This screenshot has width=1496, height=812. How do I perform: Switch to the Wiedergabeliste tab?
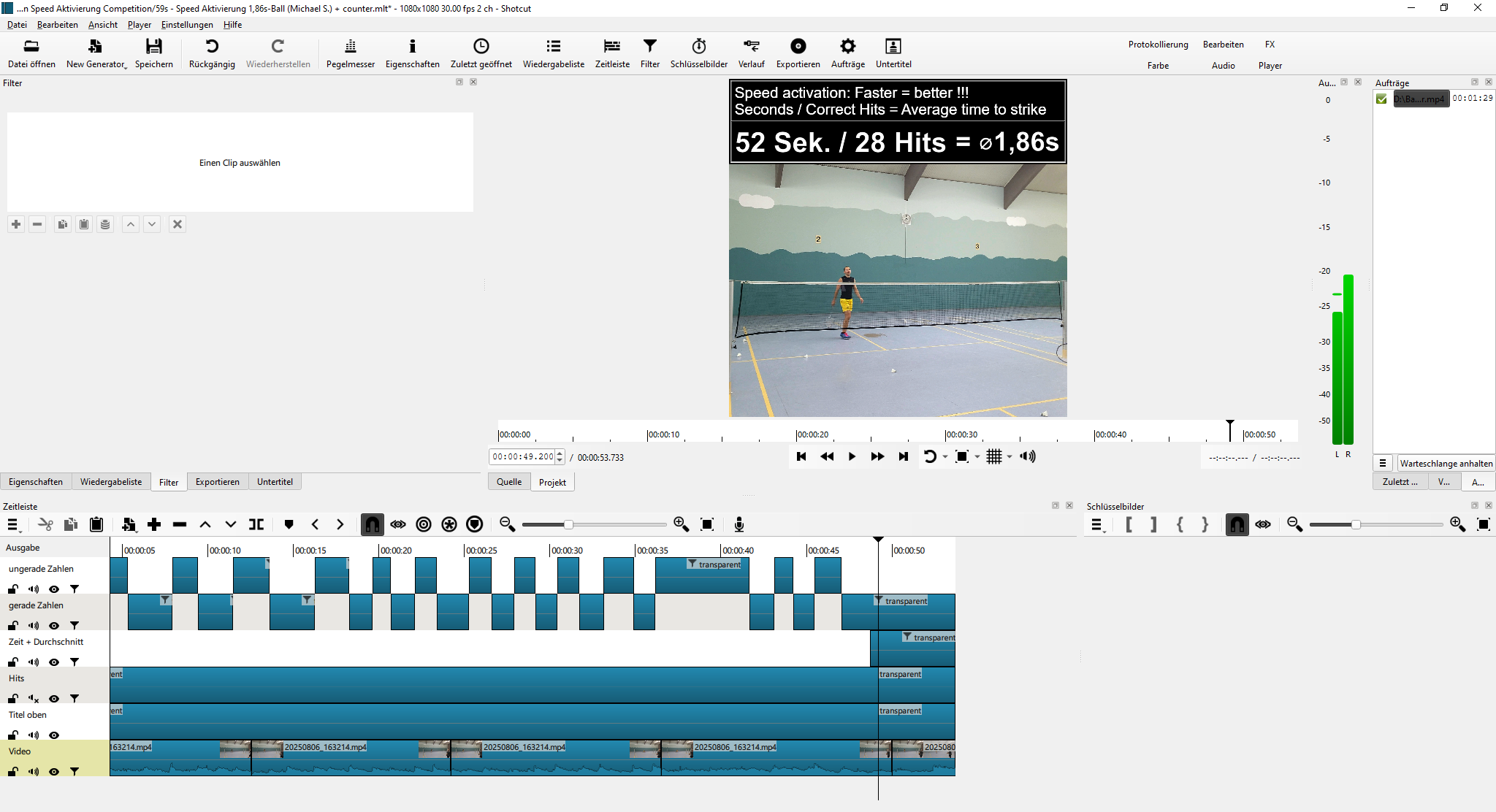coord(111,482)
